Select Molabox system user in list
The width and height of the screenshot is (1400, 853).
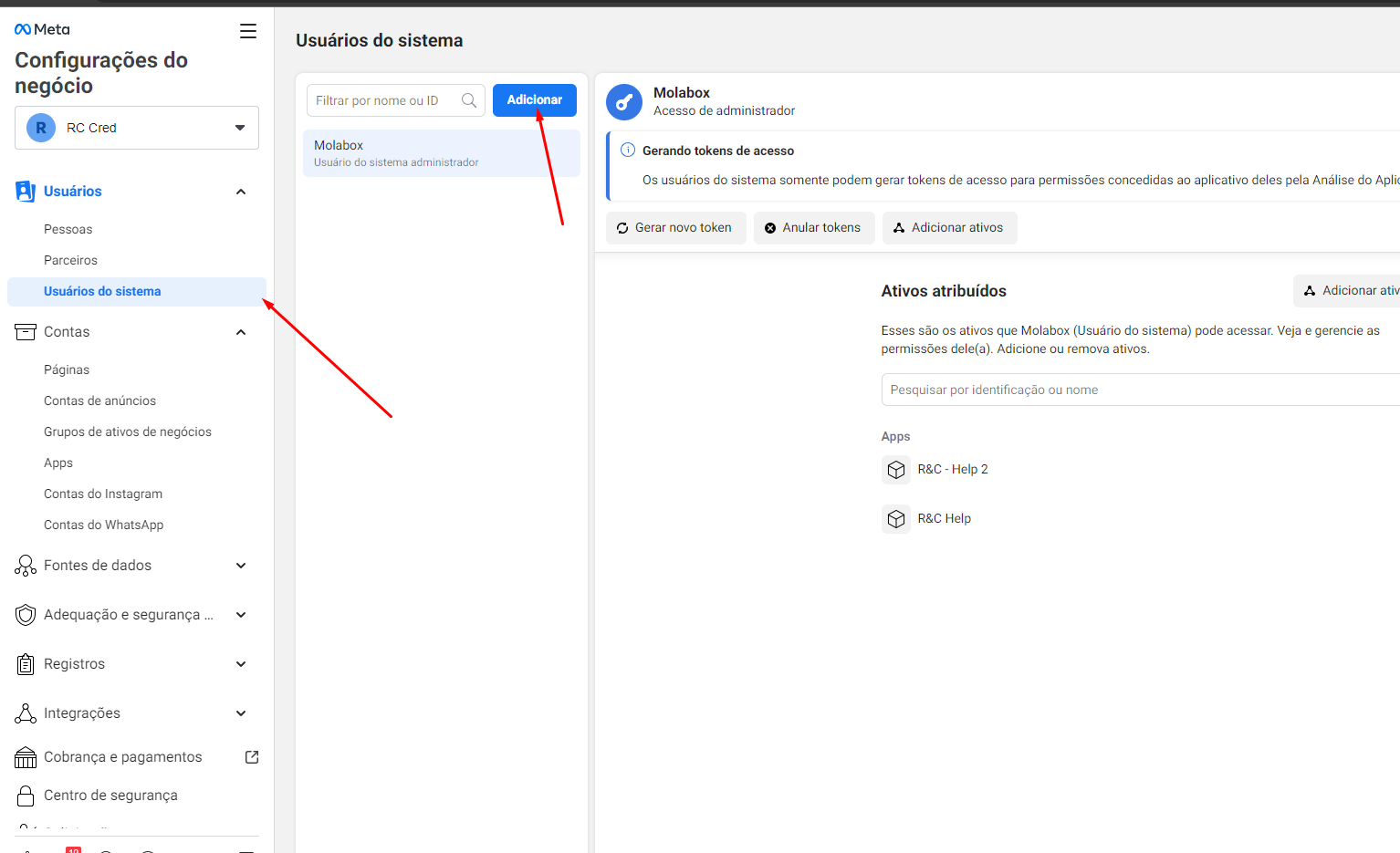tap(442, 153)
